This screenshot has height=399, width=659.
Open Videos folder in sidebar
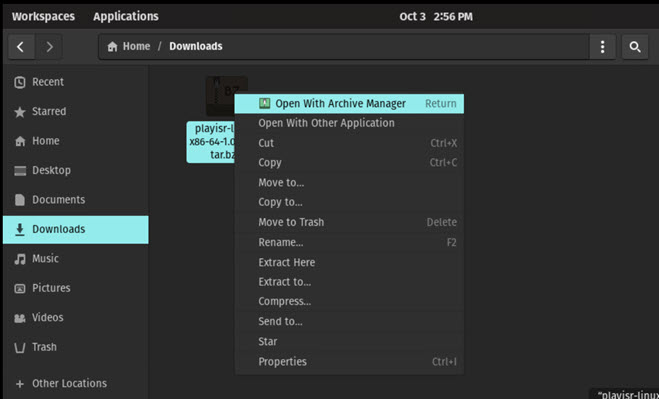(76, 317)
